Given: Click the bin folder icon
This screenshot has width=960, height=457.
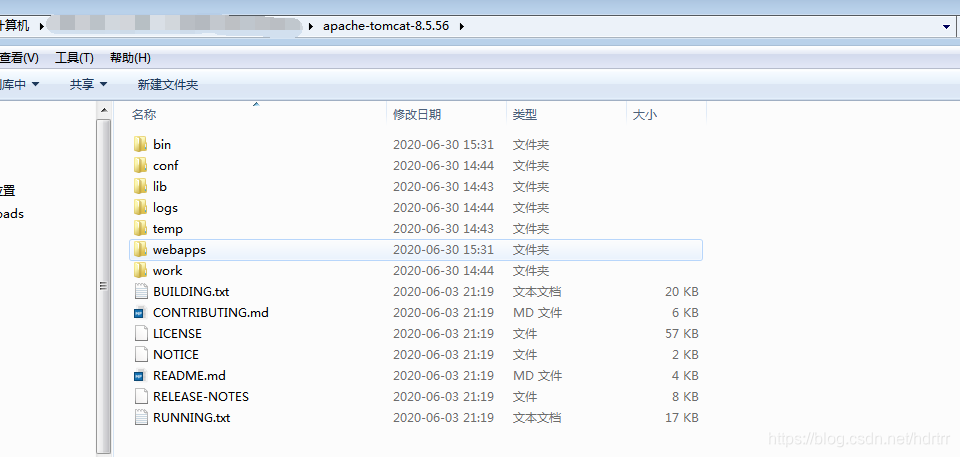Looking at the screenshot, I should 141,145.
